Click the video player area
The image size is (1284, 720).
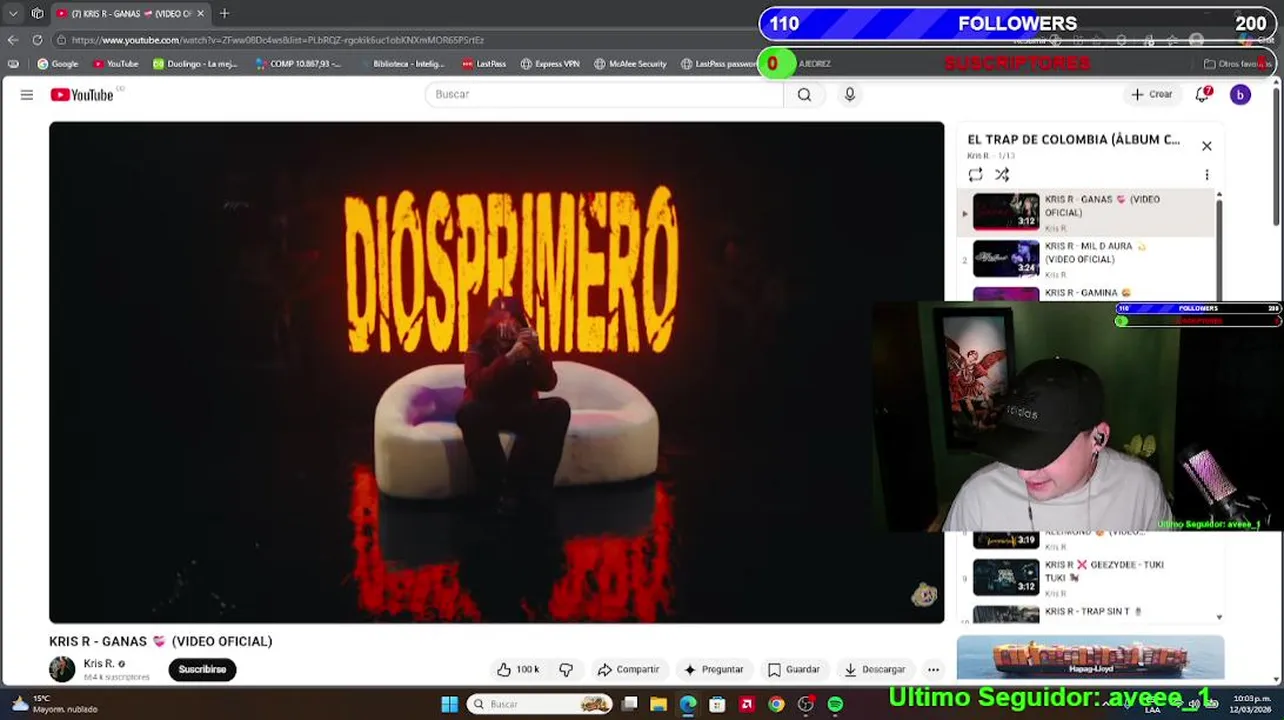[496, 372]
